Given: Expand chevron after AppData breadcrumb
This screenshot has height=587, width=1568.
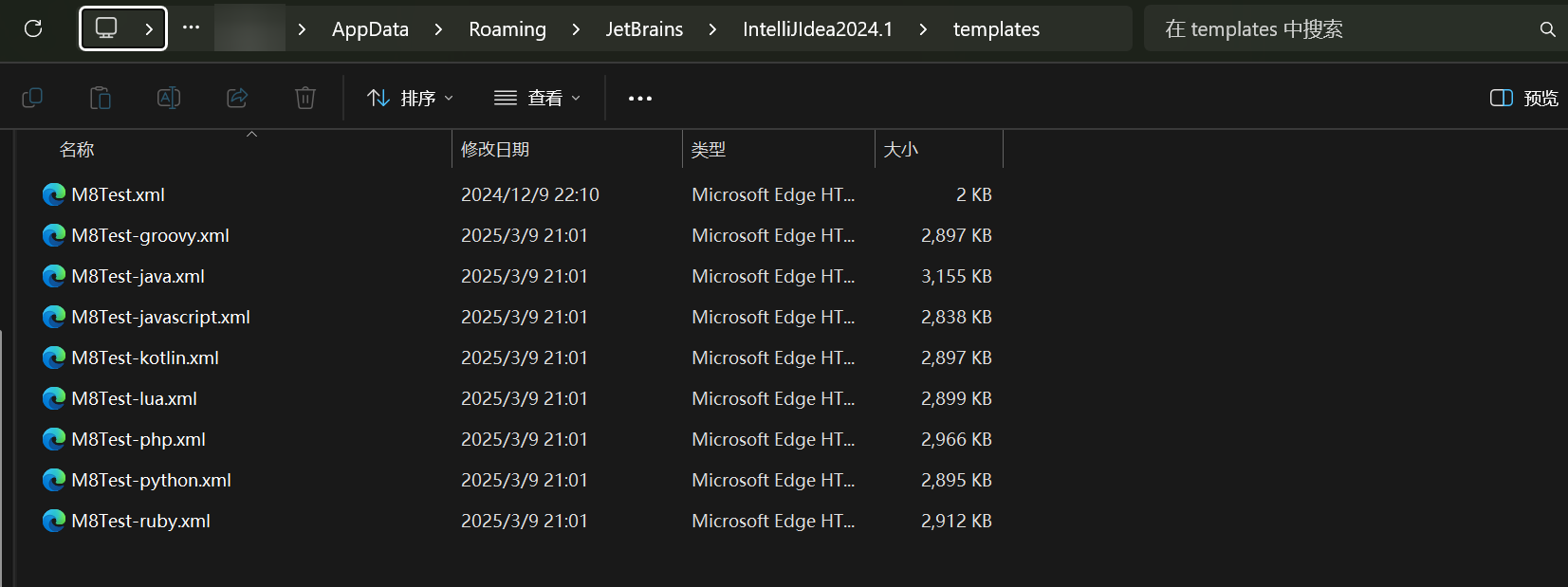Looking at the screenshot, I should pyautogui.click(x=438, y=29).
